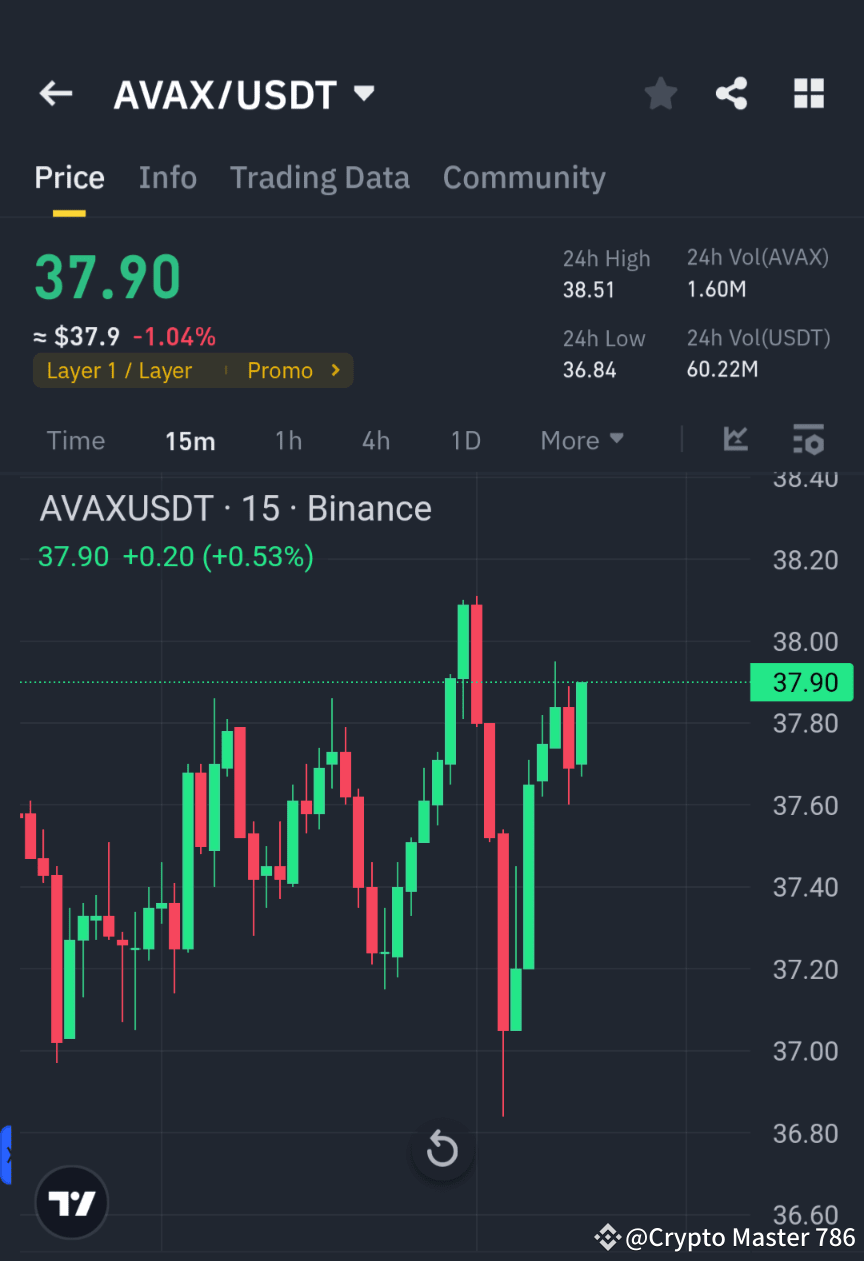The width and height of the screenshot is (864, 1261).
Task: Tap the Time display option
Action: pos(75,440)
